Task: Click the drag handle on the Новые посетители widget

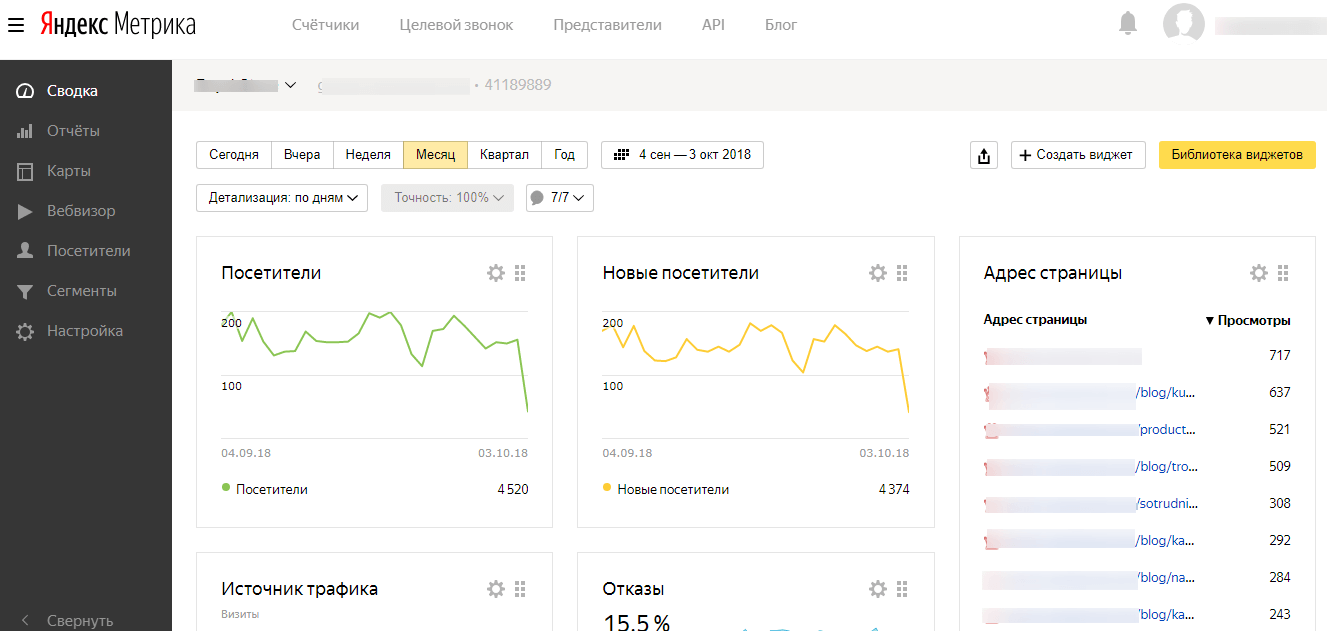Action: [902, 272]
